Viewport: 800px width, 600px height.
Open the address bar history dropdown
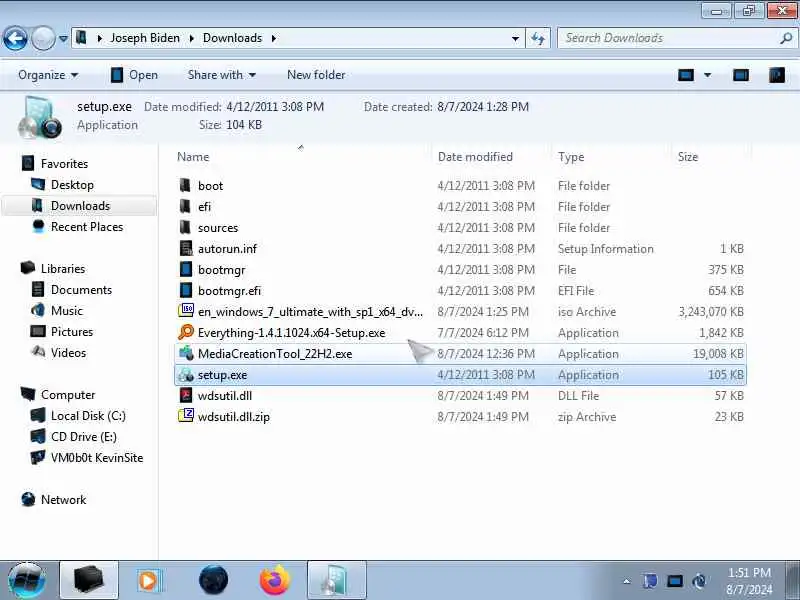pyautogui.click(x=515, y=38)
